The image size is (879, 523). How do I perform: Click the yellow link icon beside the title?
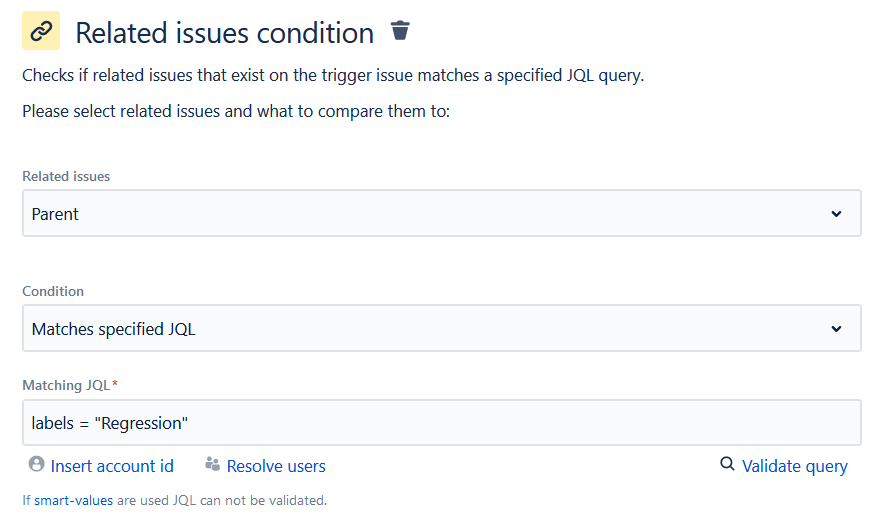pos(41,31)
